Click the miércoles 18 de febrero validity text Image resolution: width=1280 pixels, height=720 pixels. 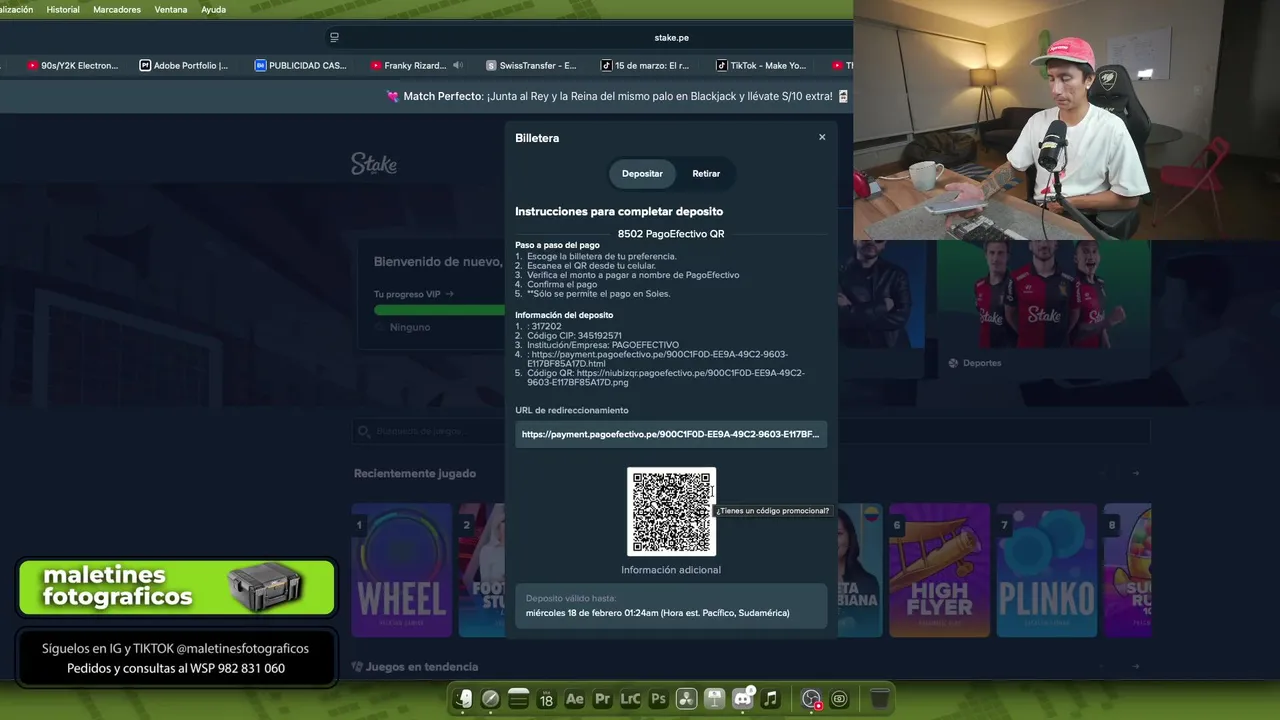coord(657,613)
